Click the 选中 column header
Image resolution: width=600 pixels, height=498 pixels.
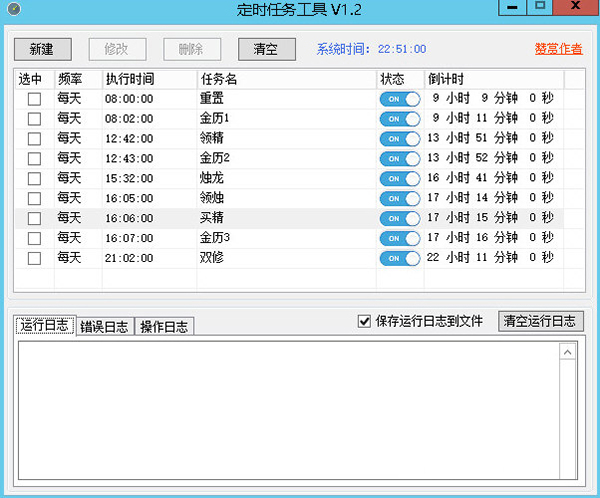click(34, 79)
